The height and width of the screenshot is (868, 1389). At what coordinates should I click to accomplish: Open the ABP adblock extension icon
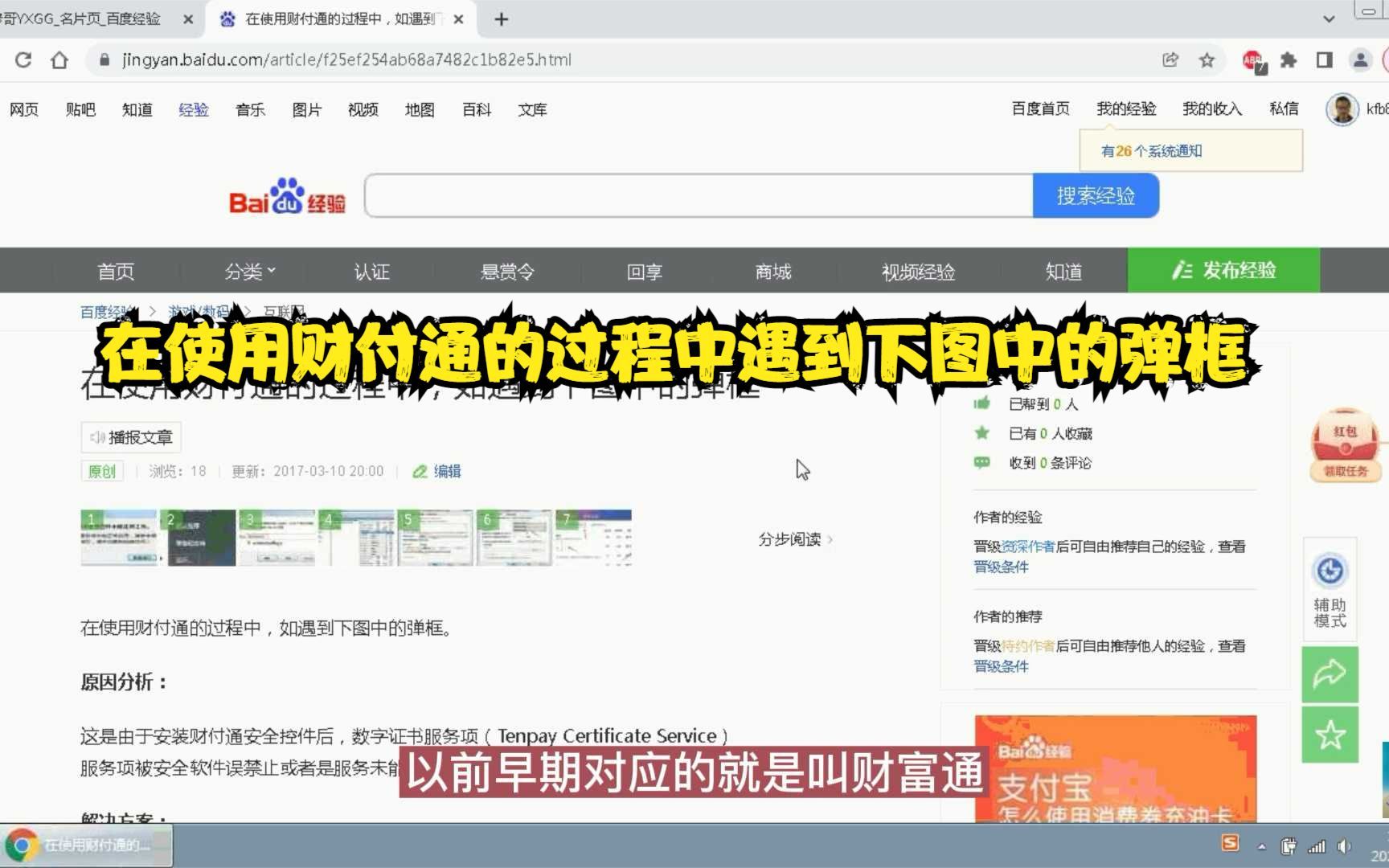coord(1252,60)
